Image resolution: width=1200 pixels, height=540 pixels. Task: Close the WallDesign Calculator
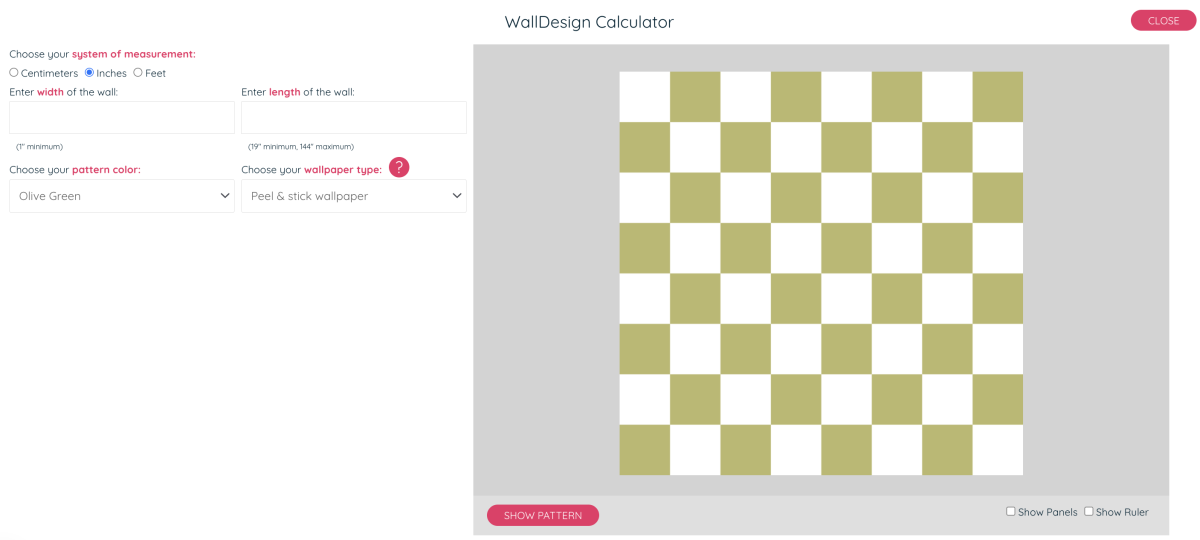tap(1163, 21)
